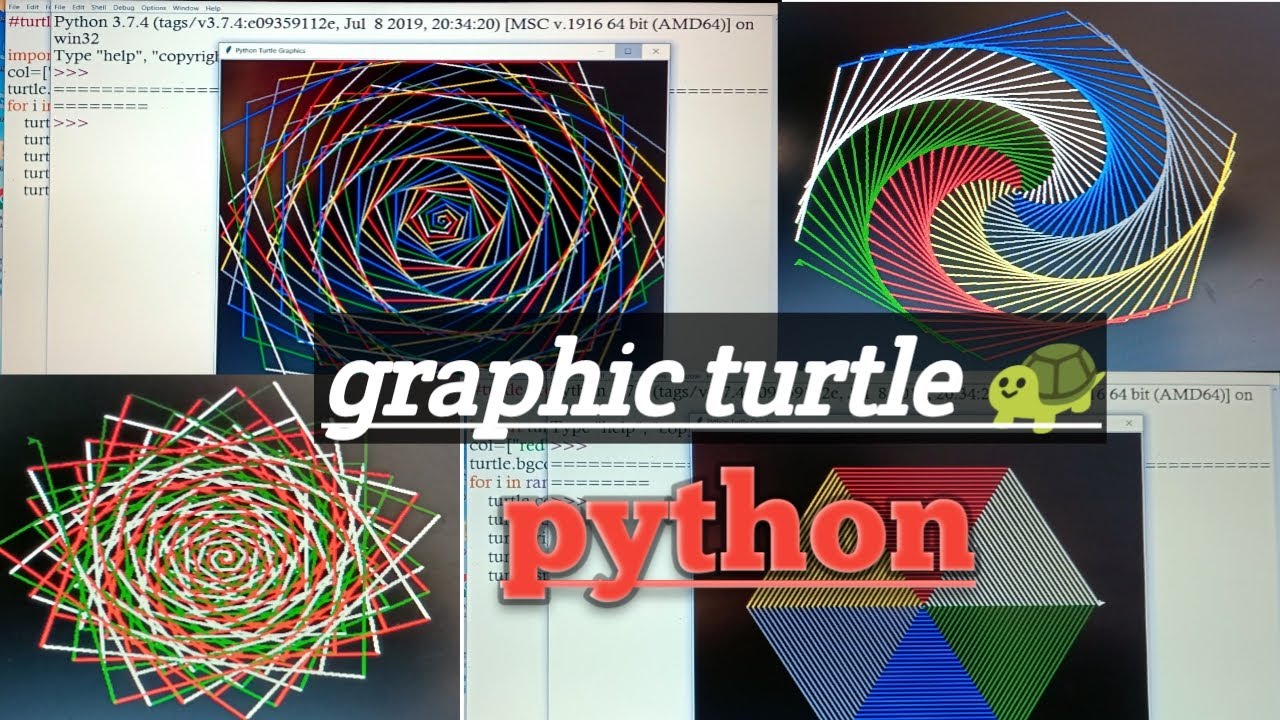Open the Debug menu in IDLE Shell

tap(124, 8)
